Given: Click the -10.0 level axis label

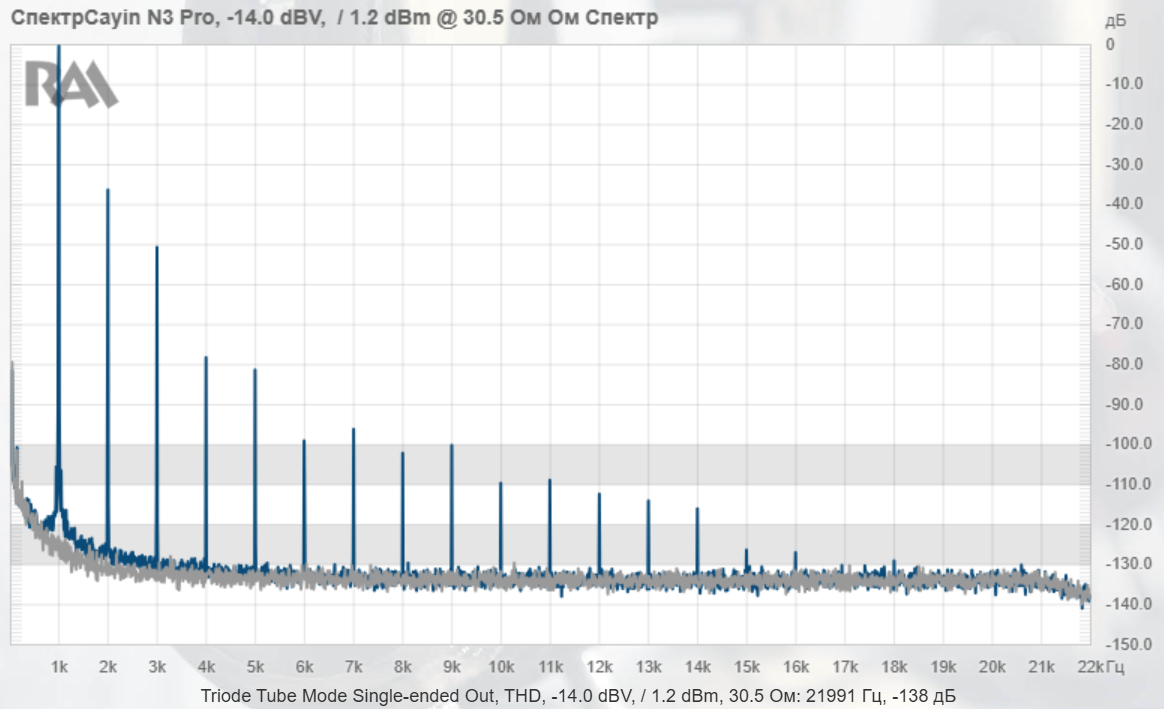Looking at the screenshot, I should click(1124, 84).
